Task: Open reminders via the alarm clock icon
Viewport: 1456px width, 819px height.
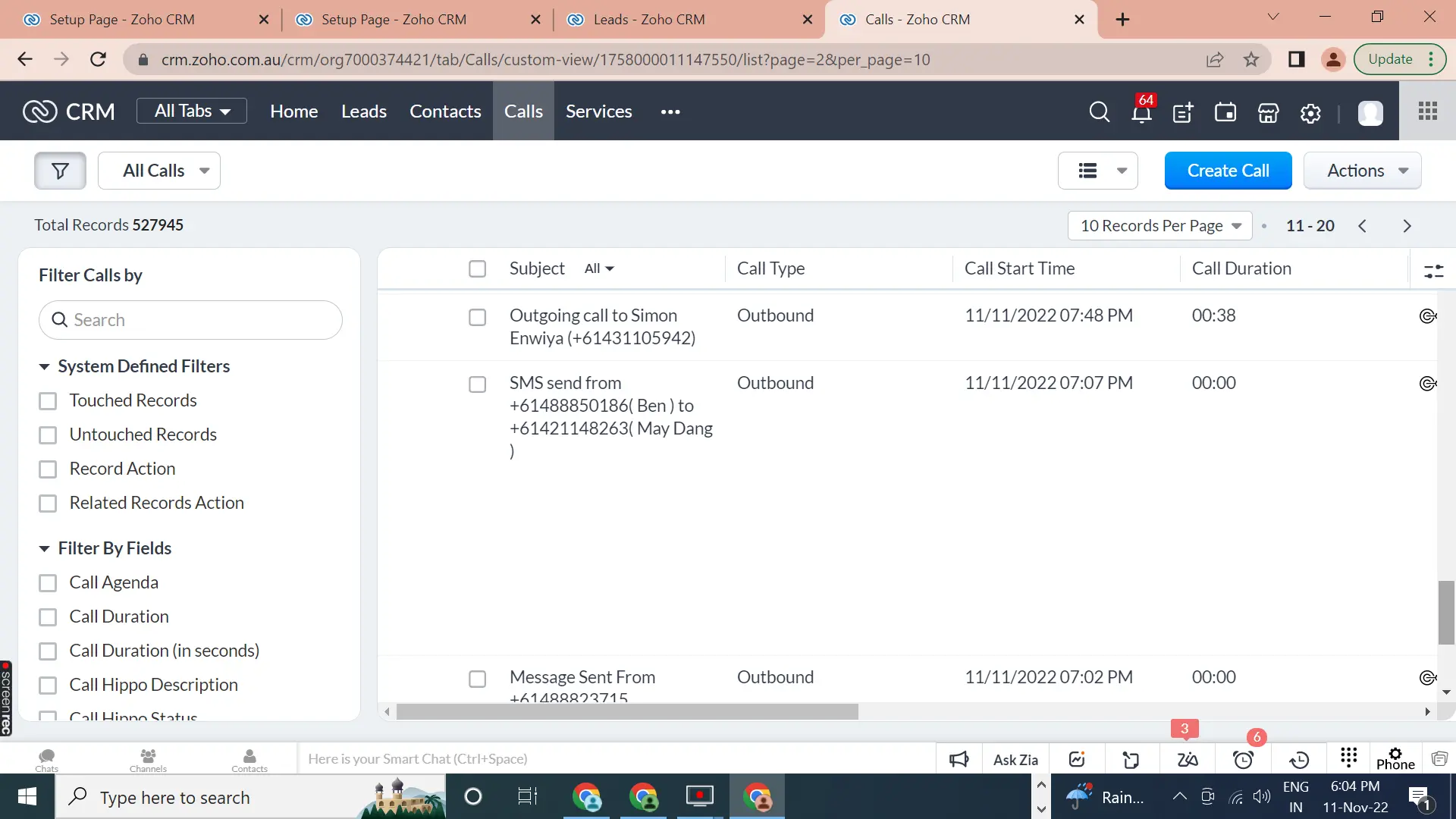Action: [x=1243, y=759]
